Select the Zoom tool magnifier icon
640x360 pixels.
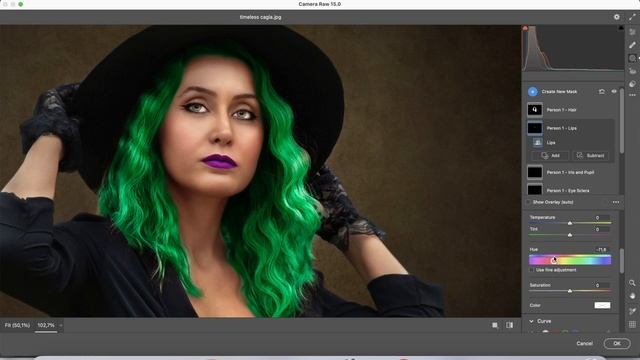click(632, 283)
